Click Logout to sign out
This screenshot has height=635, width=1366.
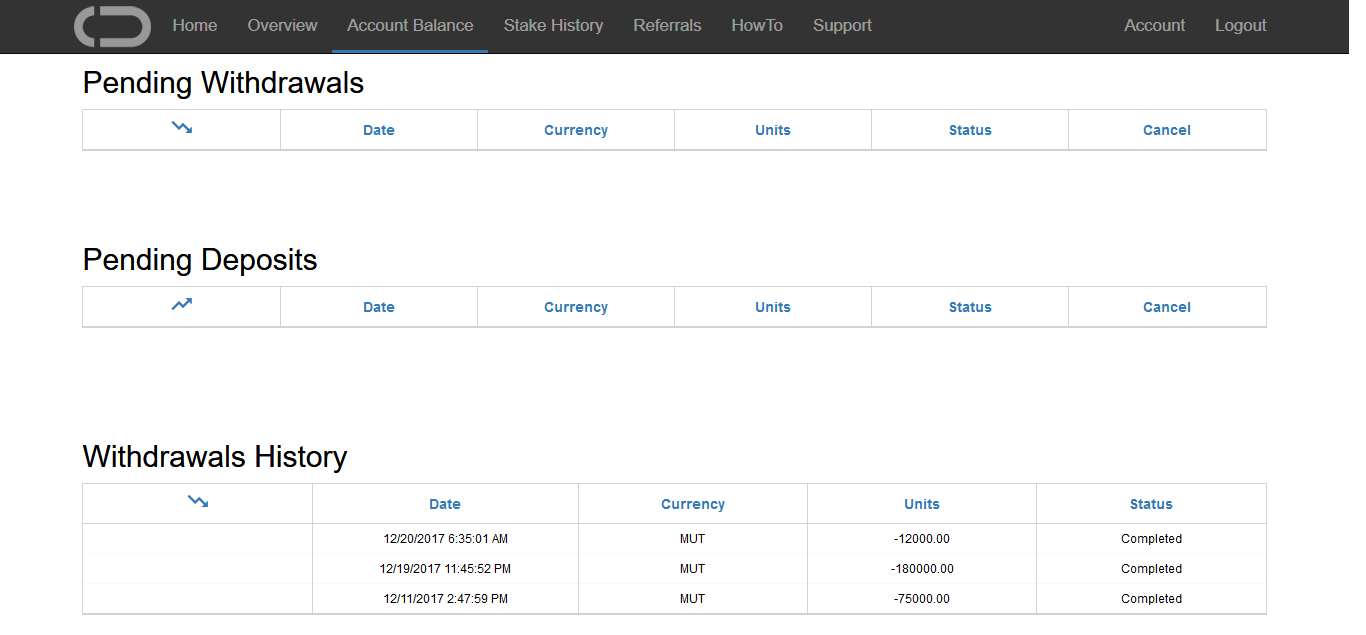click(x=1240, y=25)
